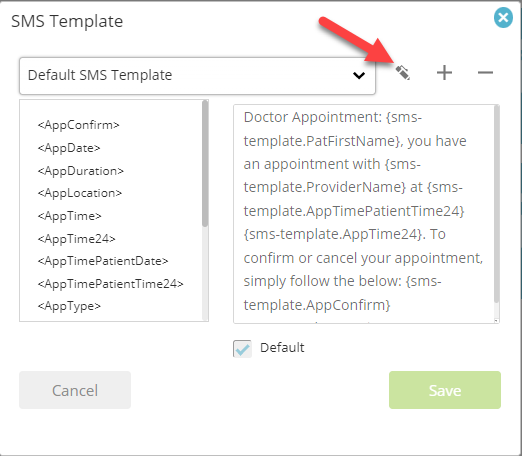Click inside the message text area
Screen dimensions: 522x456
363,214
